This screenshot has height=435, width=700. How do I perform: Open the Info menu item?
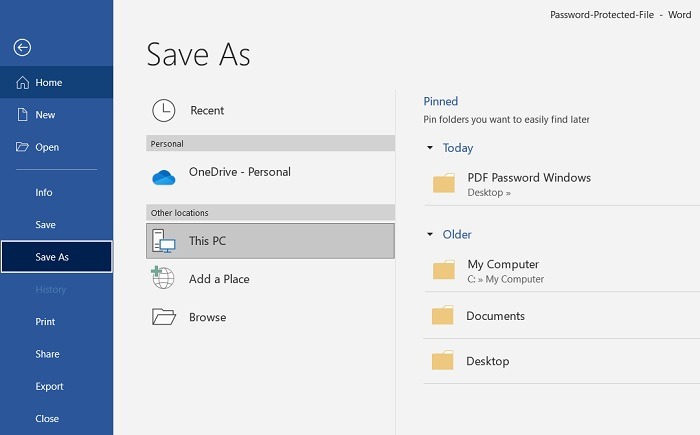(44, 192)
